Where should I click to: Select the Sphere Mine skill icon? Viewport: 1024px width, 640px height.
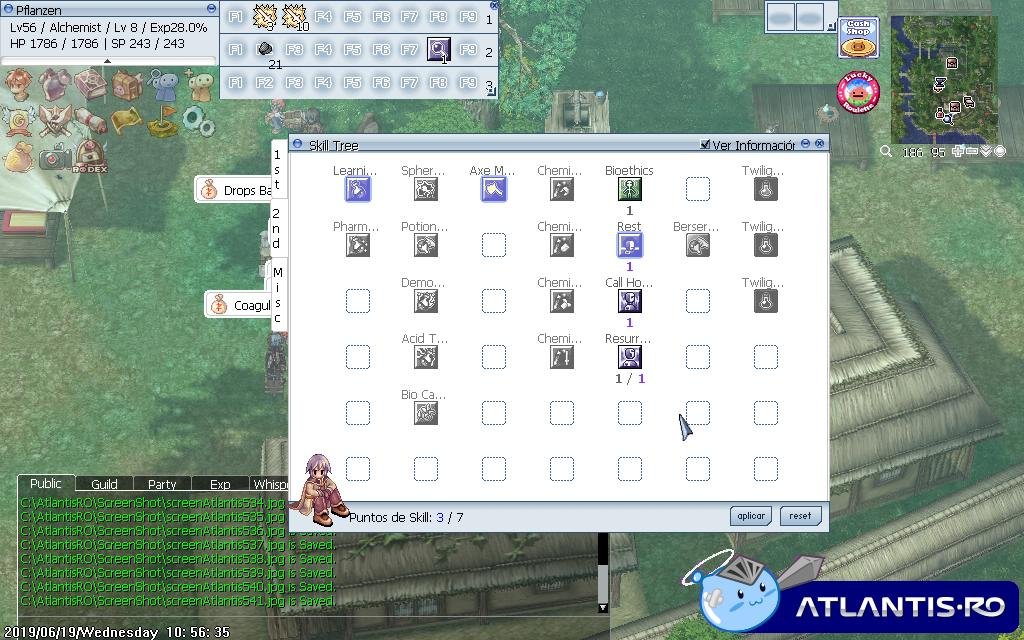(426, 189)
